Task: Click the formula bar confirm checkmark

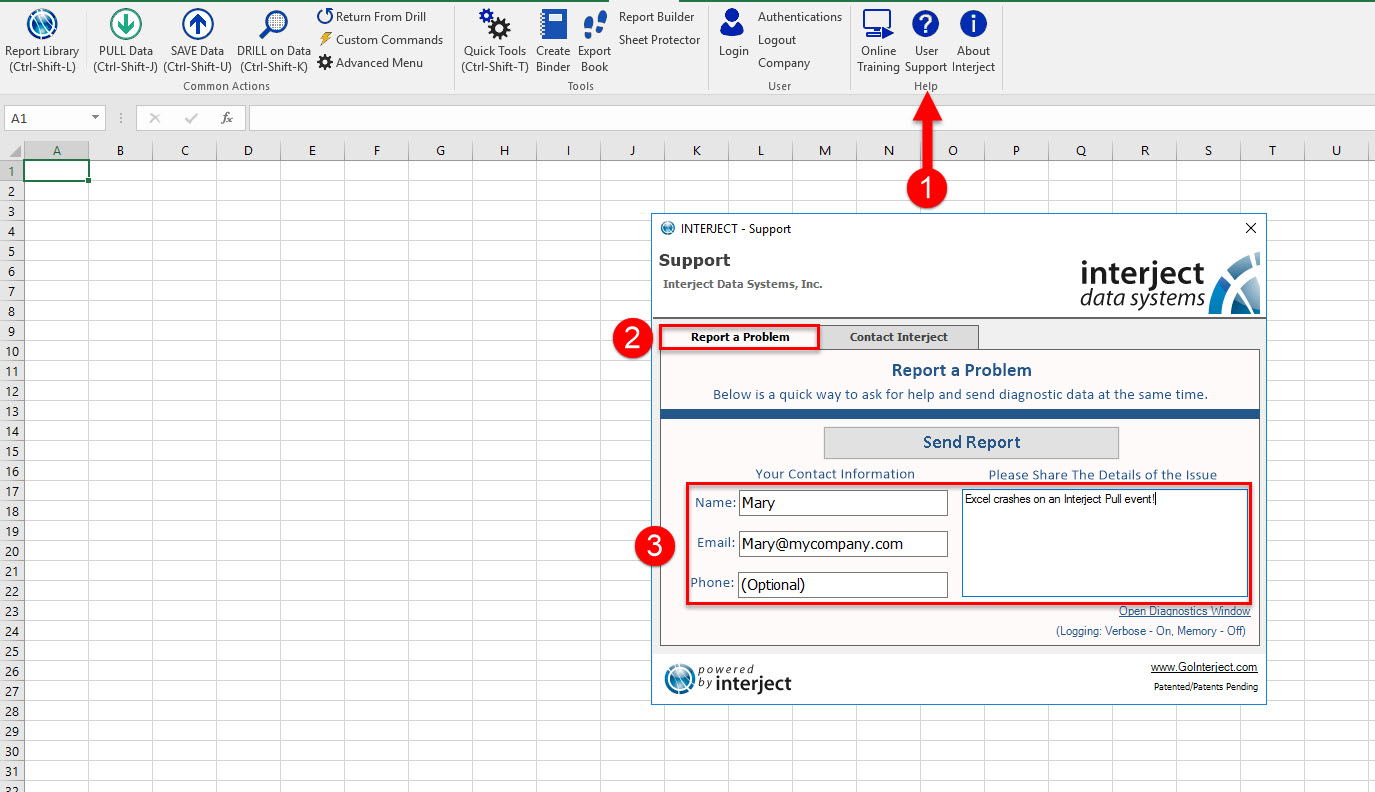Action: (191, 118)
